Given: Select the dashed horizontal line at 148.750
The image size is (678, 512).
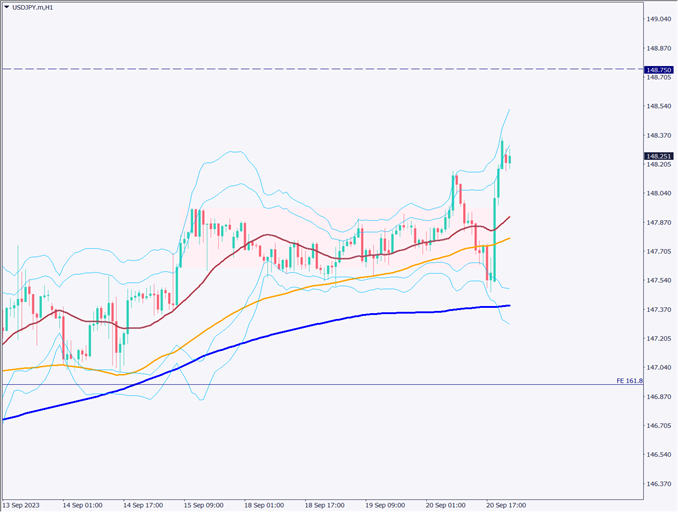Looking at the screenshot, I should (300, 69).
